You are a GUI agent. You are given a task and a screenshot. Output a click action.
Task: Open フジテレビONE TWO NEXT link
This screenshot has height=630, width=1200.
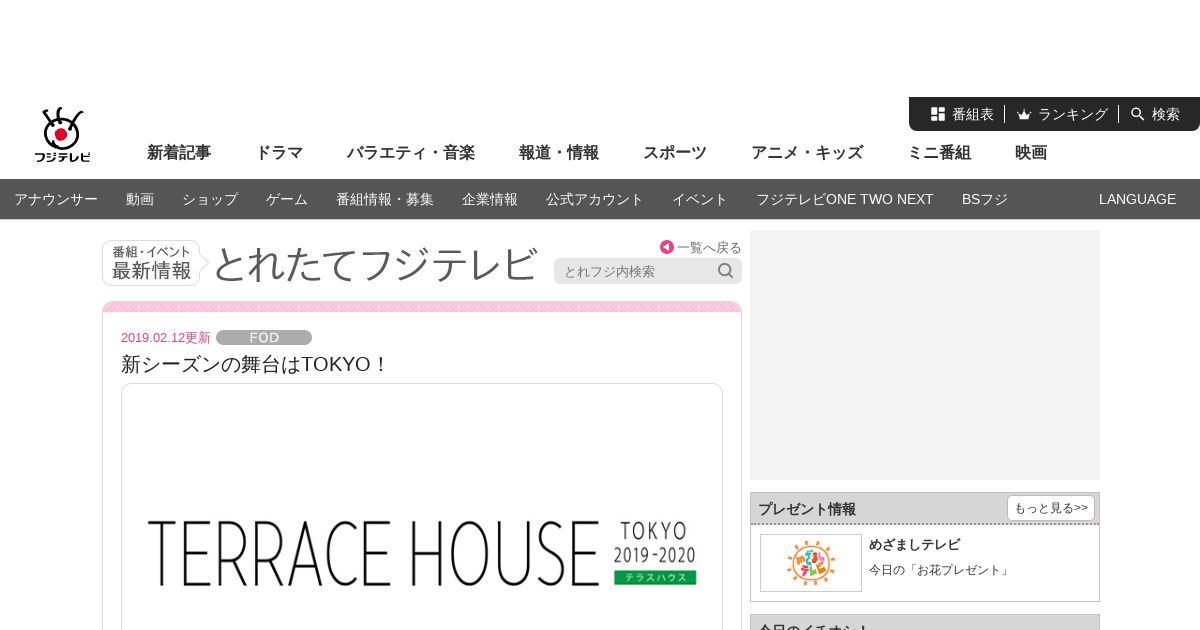point(845,199)
